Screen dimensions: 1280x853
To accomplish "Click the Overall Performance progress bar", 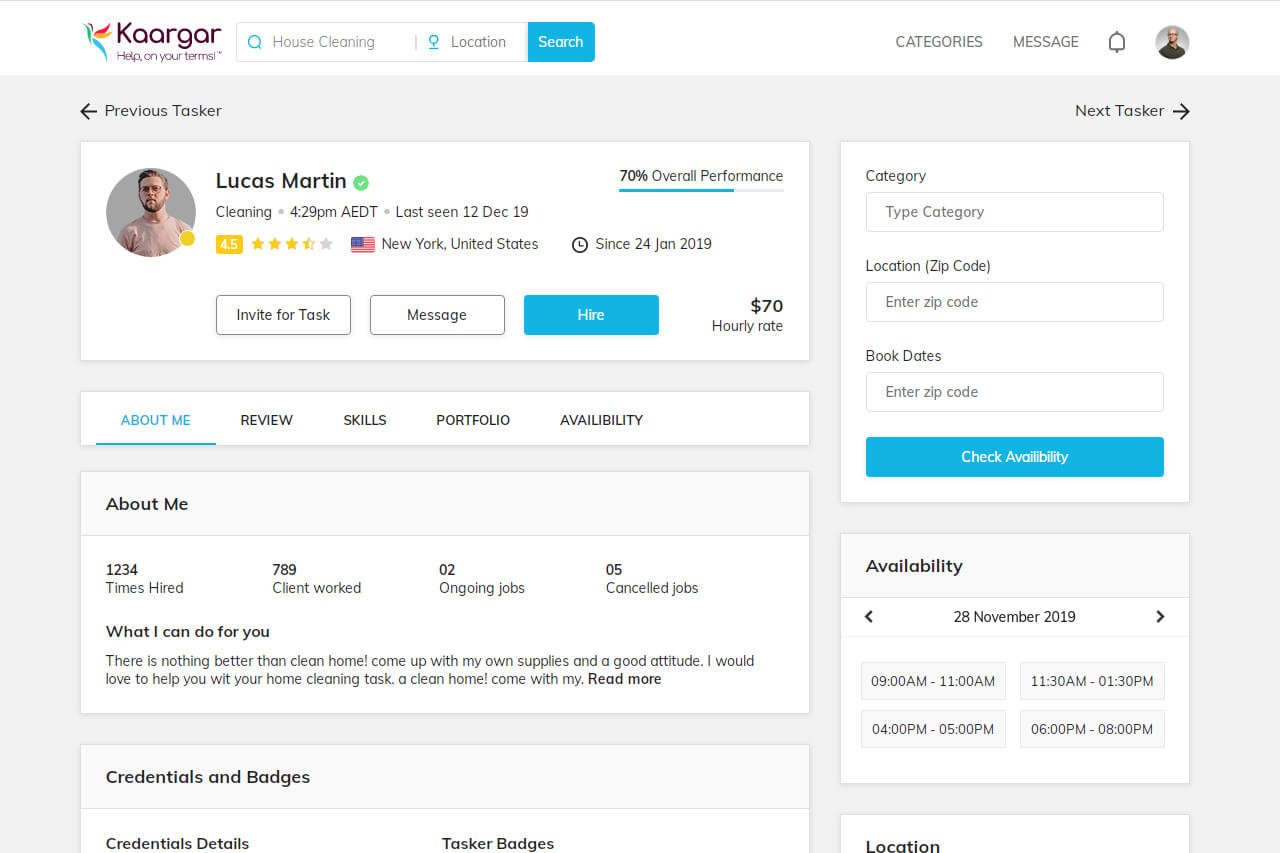I will click(x=700, y=189).
